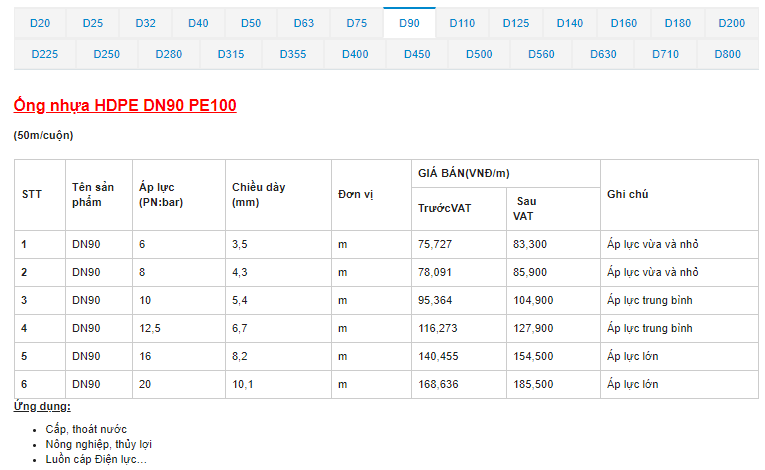The width and height of the screenshot is (765, 470).
Task: Select the active D90 tab
Action: tap(410, 23)
